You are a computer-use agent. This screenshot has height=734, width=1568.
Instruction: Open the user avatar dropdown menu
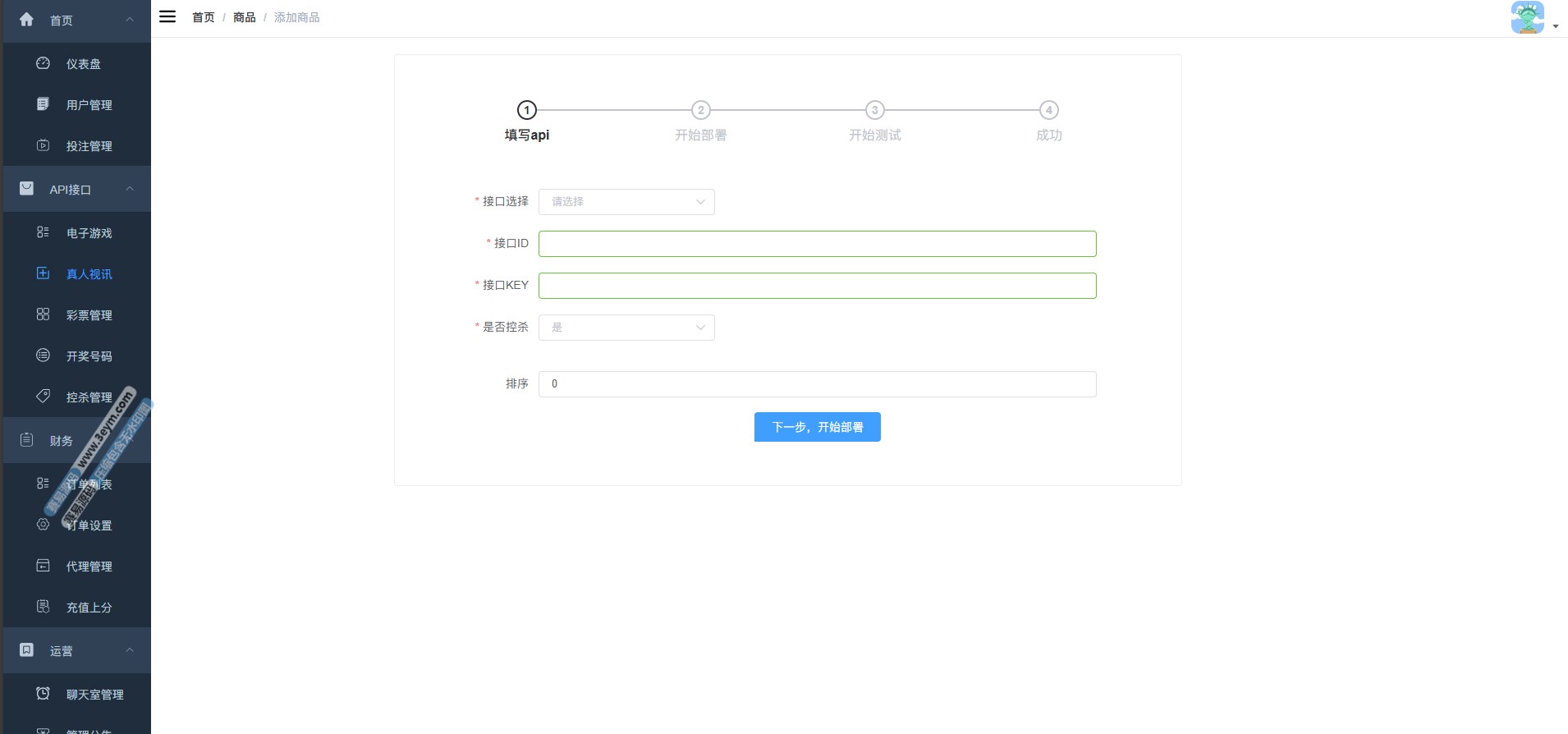click(1533, 18)
